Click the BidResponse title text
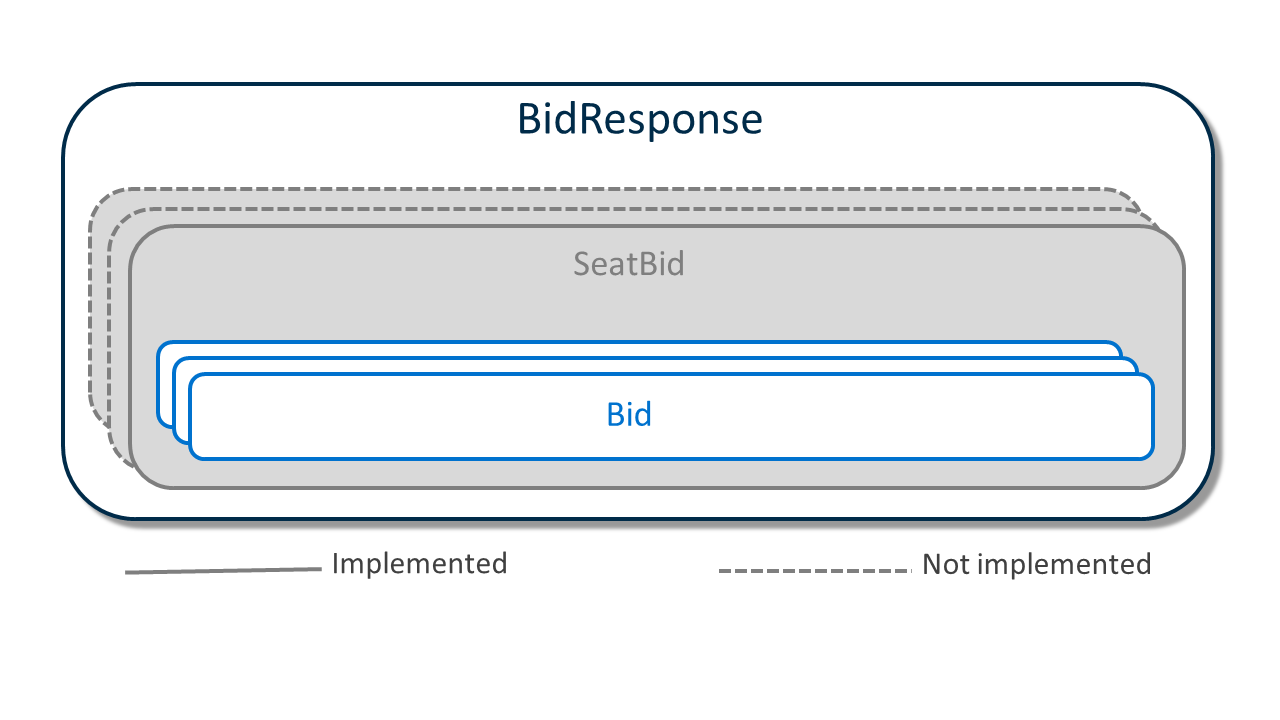The width and height of the screenshot is (1280, 720). [x=640, y=119]
